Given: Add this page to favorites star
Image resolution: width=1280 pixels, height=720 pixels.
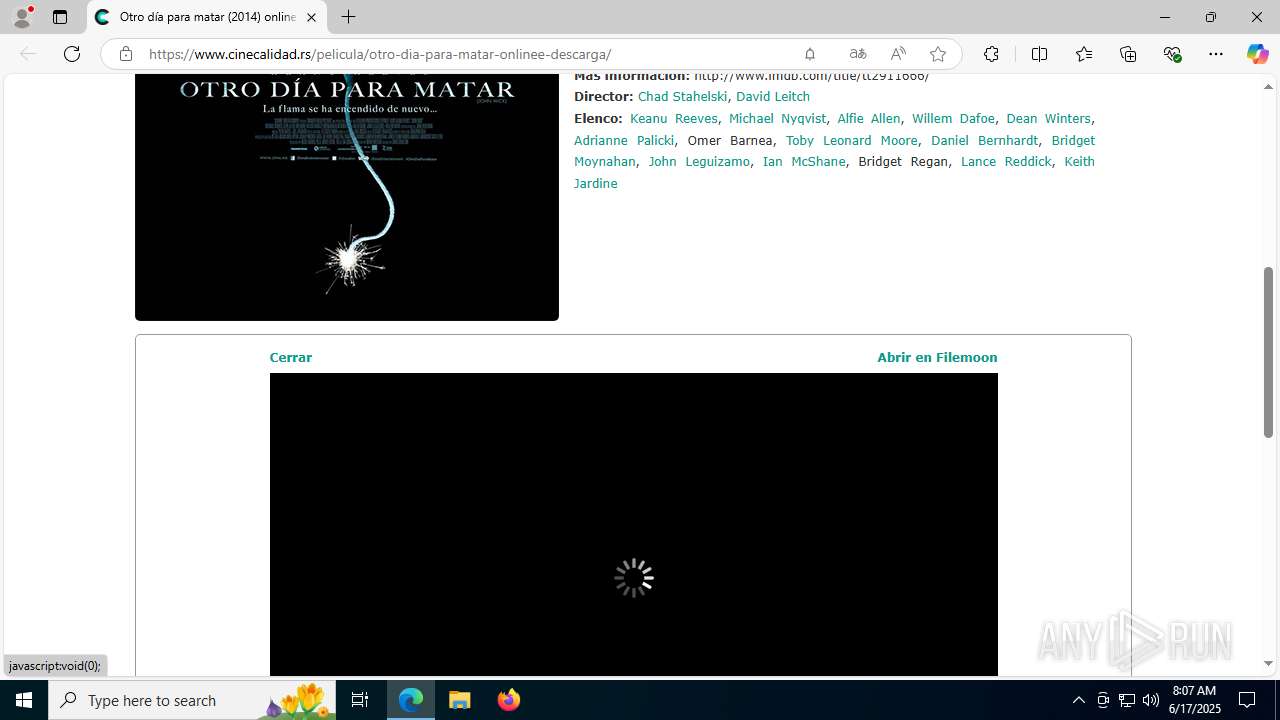Looking at the screenshot, I should click(937, 54).
